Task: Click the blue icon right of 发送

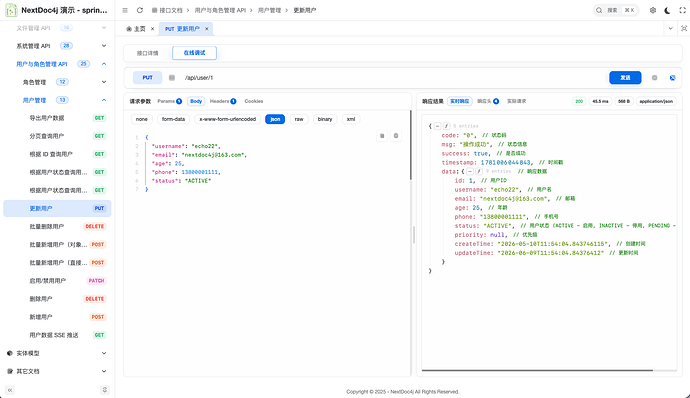Action: pos(672,77)
